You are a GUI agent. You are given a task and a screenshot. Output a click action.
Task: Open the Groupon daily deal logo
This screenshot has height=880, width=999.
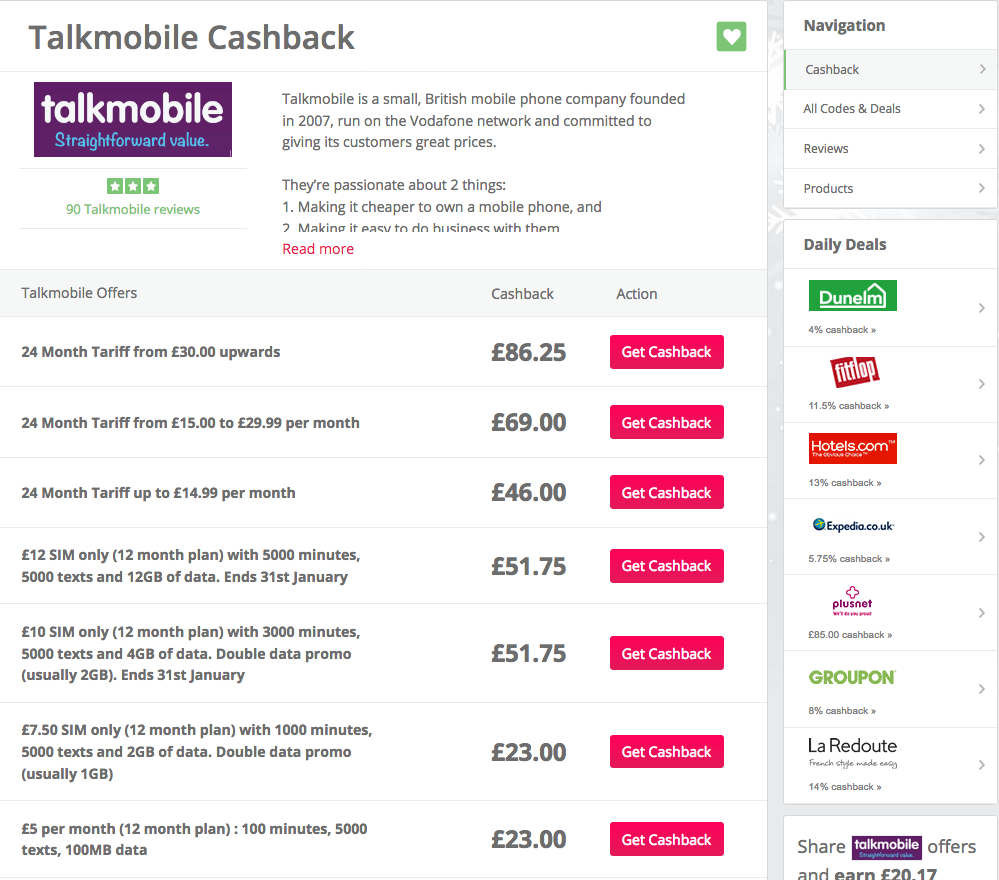pyautogui.click(x=852, y=677)
